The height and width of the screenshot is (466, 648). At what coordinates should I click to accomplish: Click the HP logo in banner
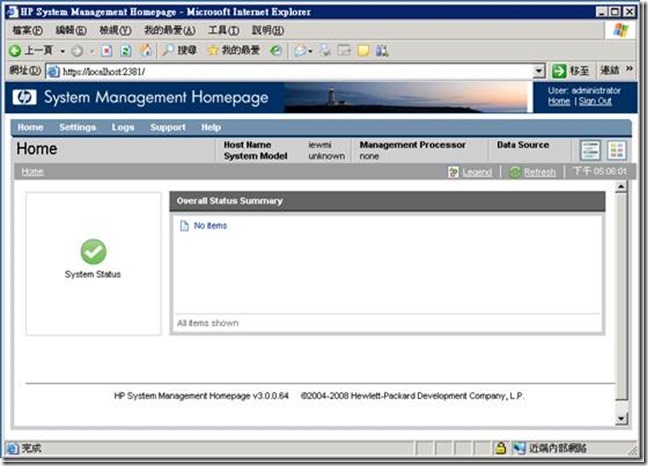24,97
